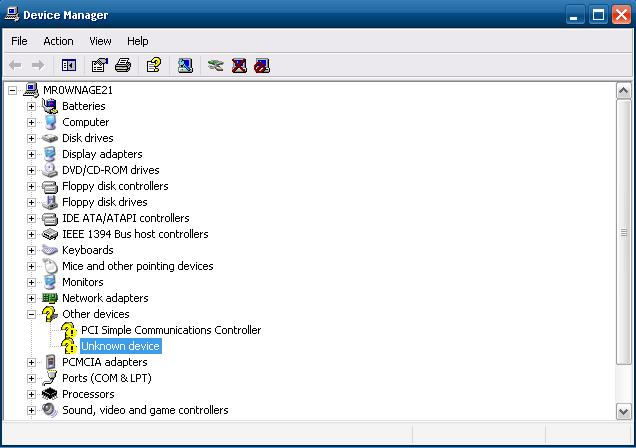Open the Action menu

click(58, 41)
